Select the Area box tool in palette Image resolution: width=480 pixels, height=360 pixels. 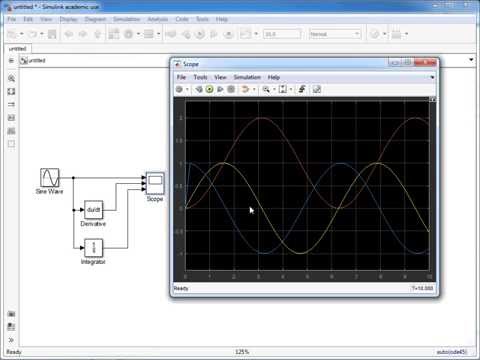(x=11, y=144)
